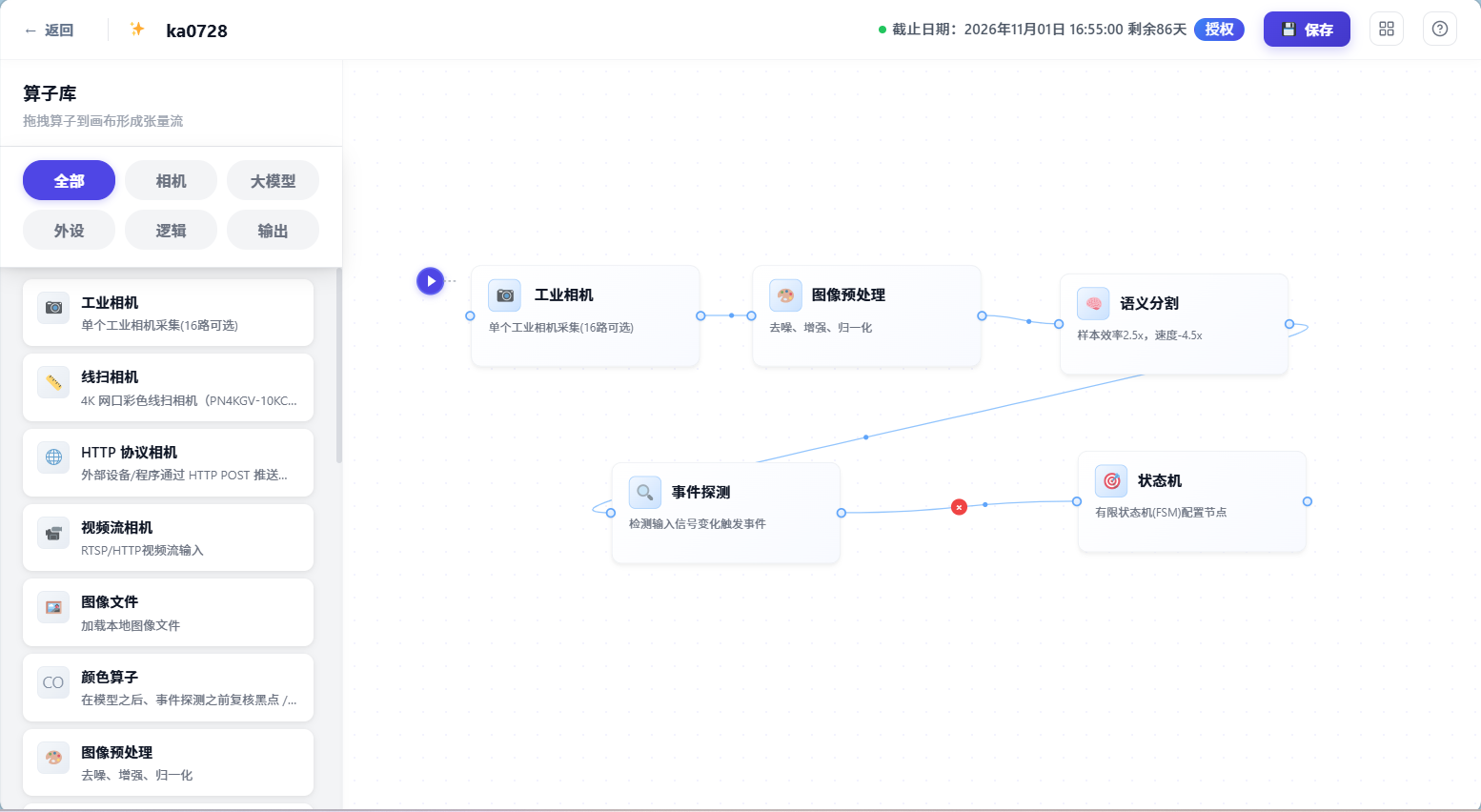The image size is (1481, 812).
Task: Click the 视频流相机 camcorder icon
Action: pyautogui.click(x=53, y=533)
